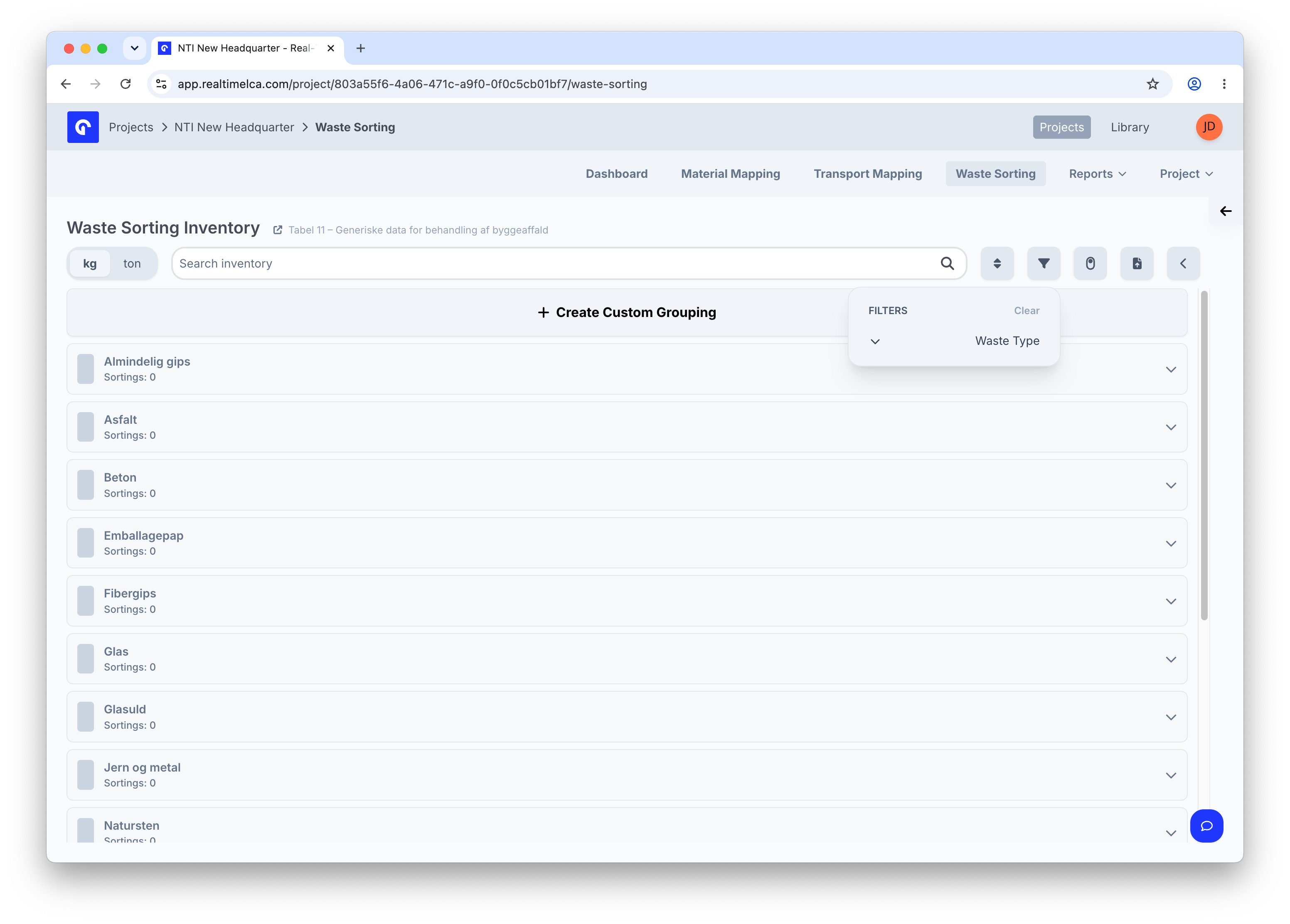Image resolution: width=1290 pixels, height=924 pixels.
Task: Expand the Natursten row
Action: pos(1171,833)
